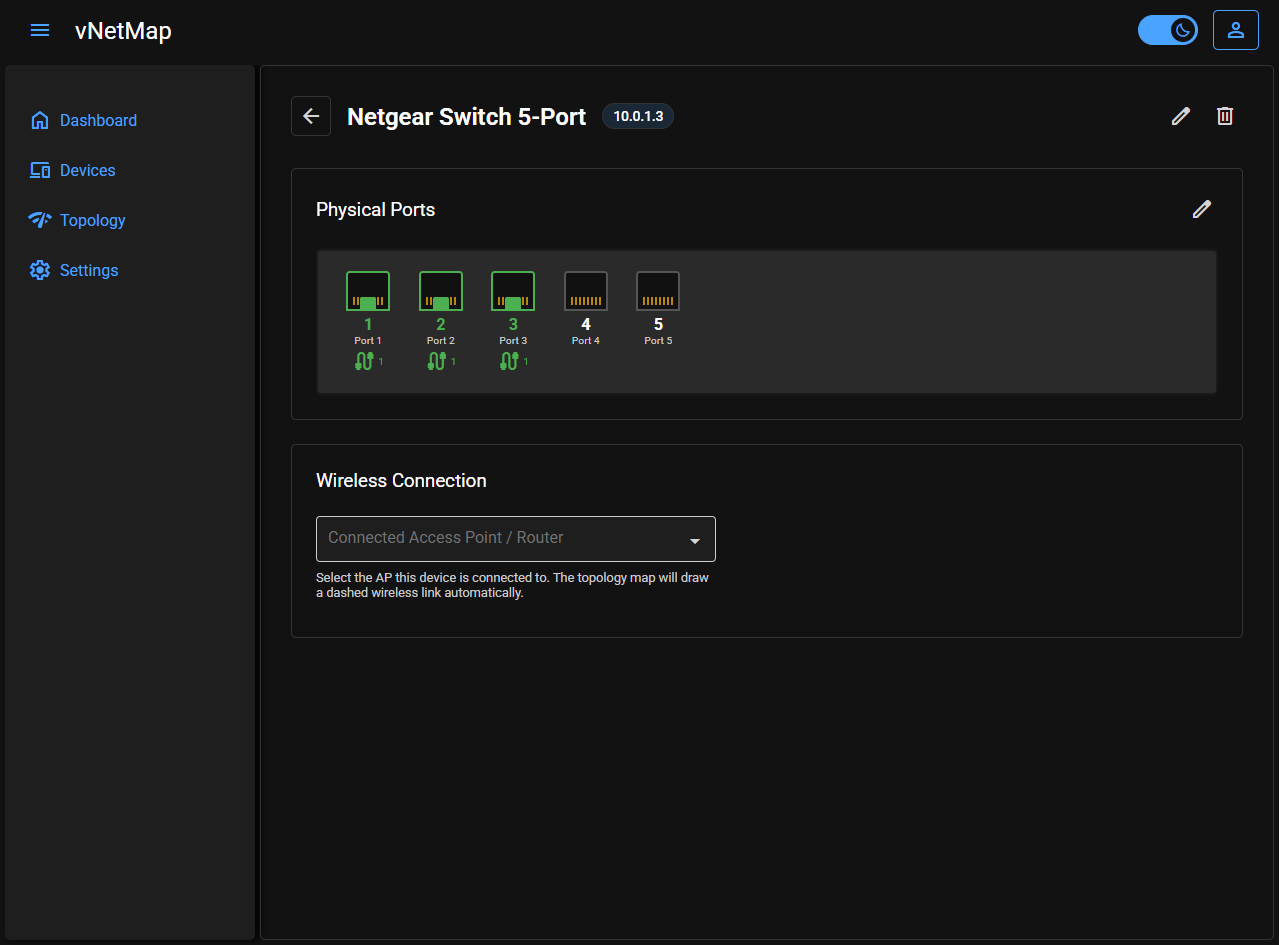
Task: Click the Devices sidebar icon
Action: (x=40, y=170)
